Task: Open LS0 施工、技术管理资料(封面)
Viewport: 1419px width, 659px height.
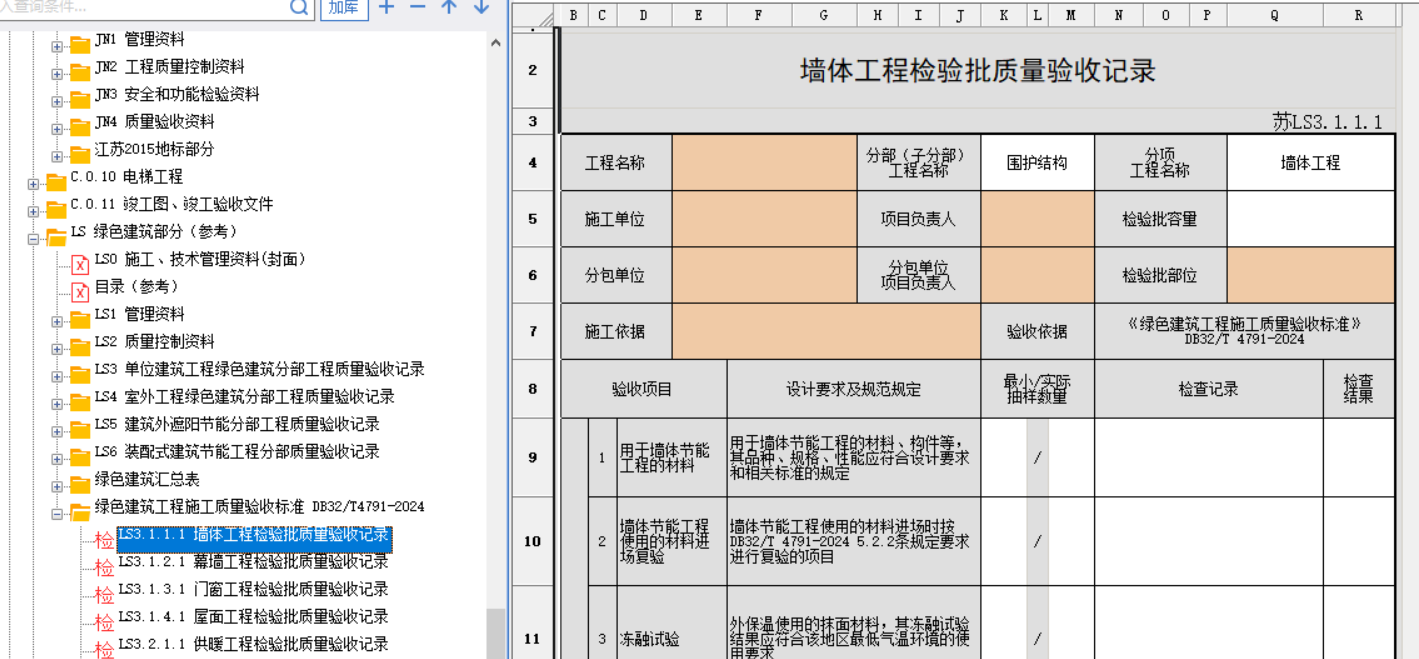Action: (x=200, y=259)
